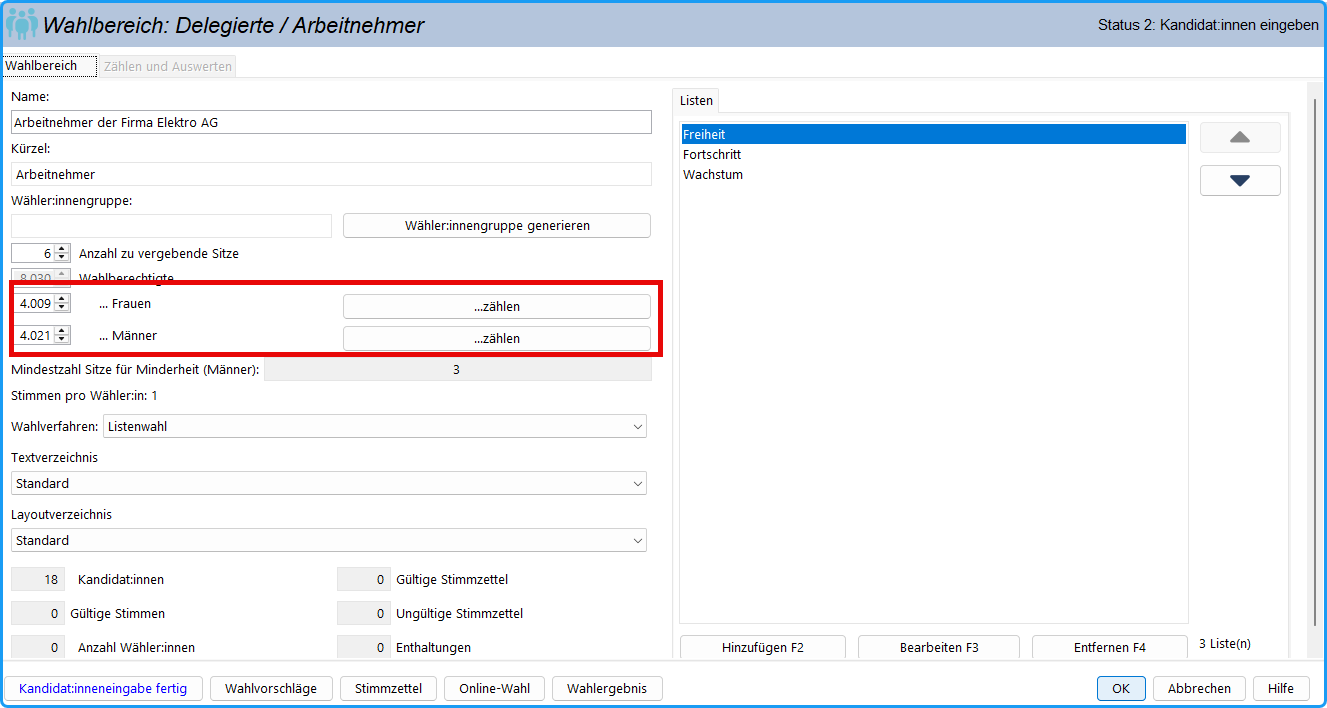Image resolution: width=1327 pixels, height=708 pixels.
Task: Open the Stimmzettel dialog
Action: 386,689
